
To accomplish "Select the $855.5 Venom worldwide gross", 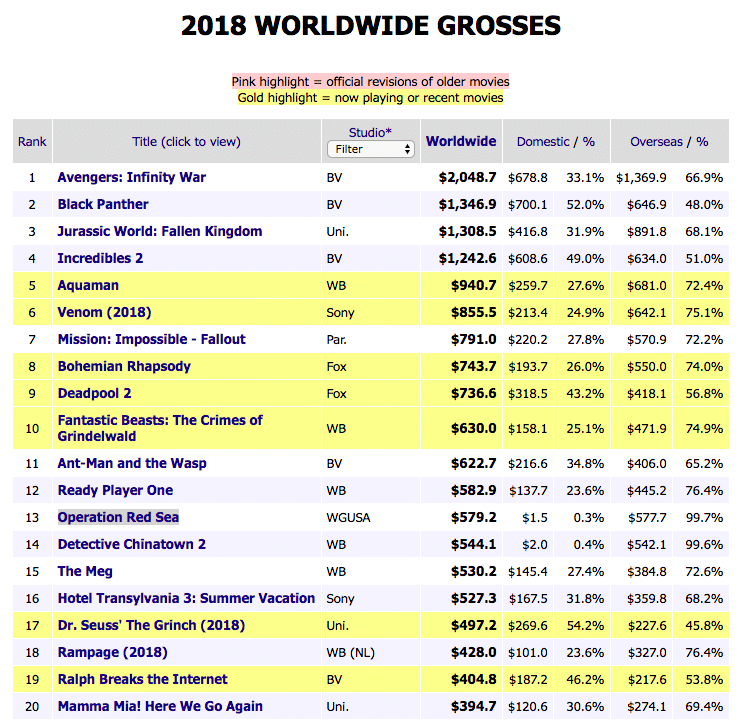I will [473, 313].
